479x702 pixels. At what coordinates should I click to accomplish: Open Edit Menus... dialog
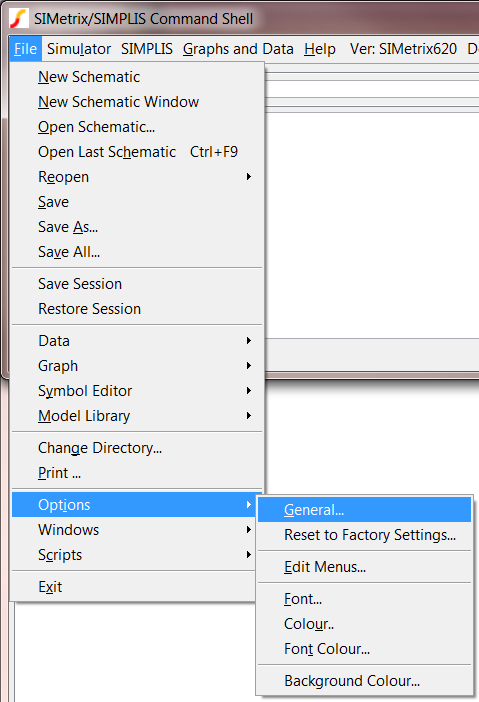[x=364, y=567]
